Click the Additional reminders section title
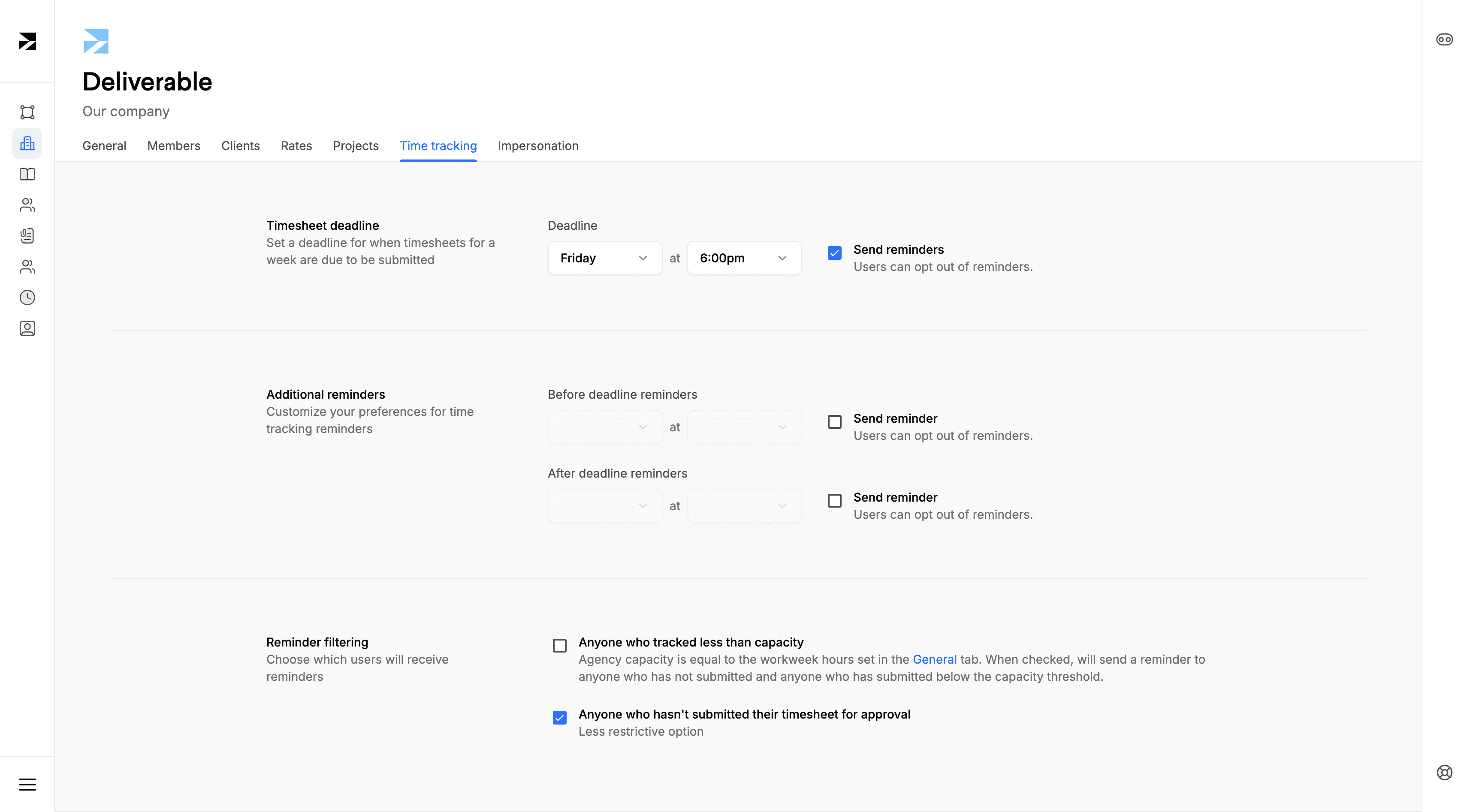 [x=325, y=394]
